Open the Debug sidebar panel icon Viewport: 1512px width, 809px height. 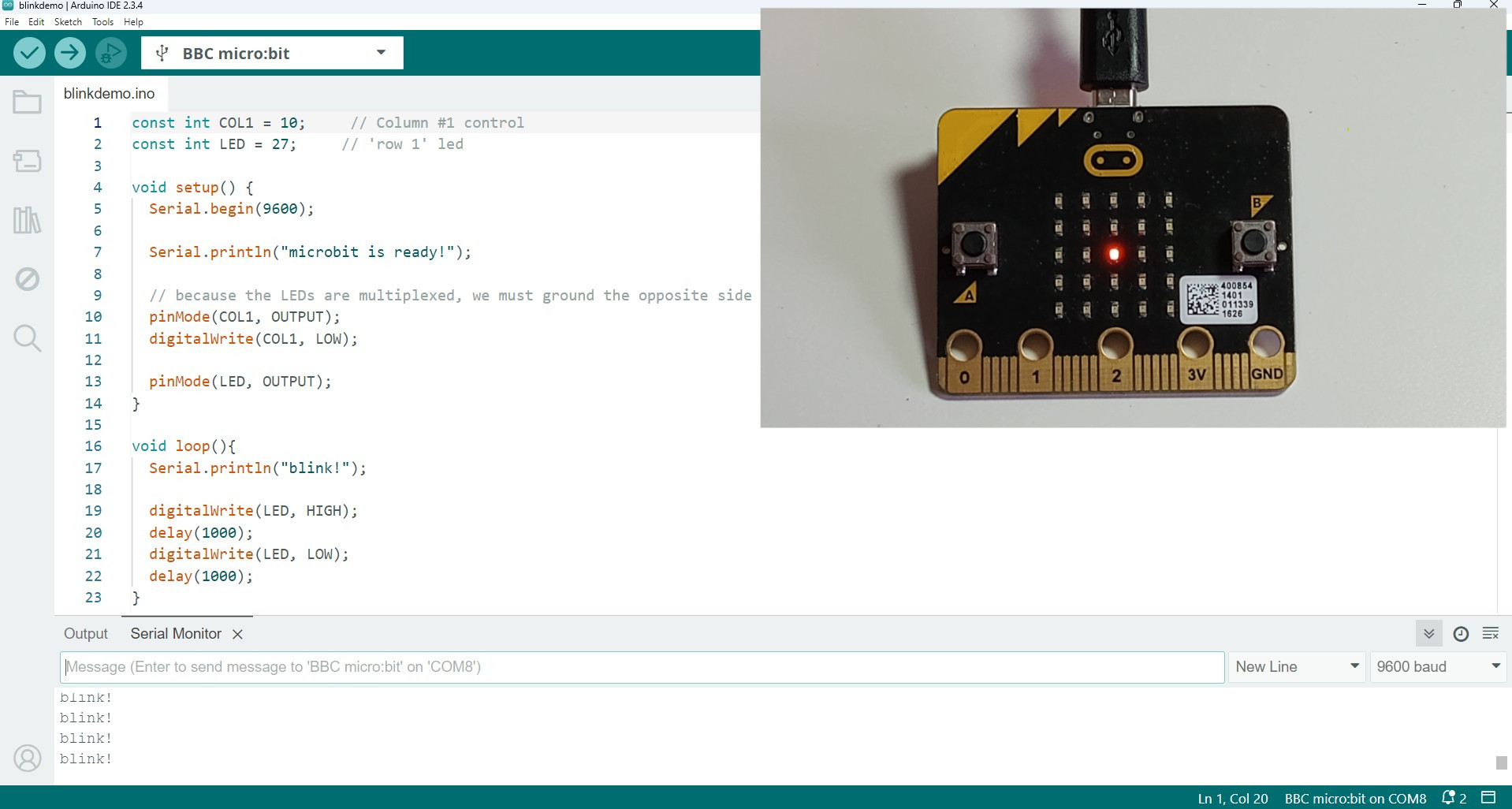27,279
